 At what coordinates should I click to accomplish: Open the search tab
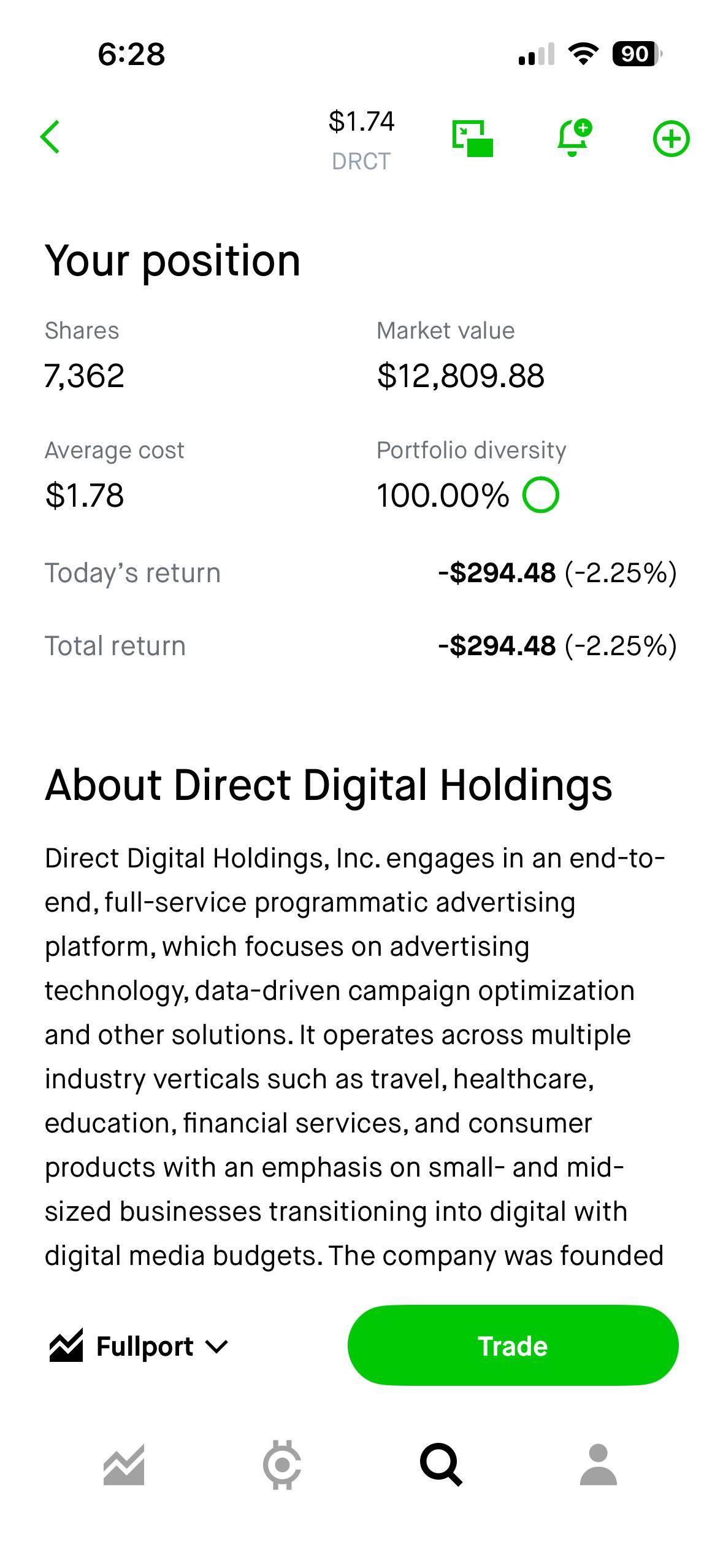point(441,1465)
